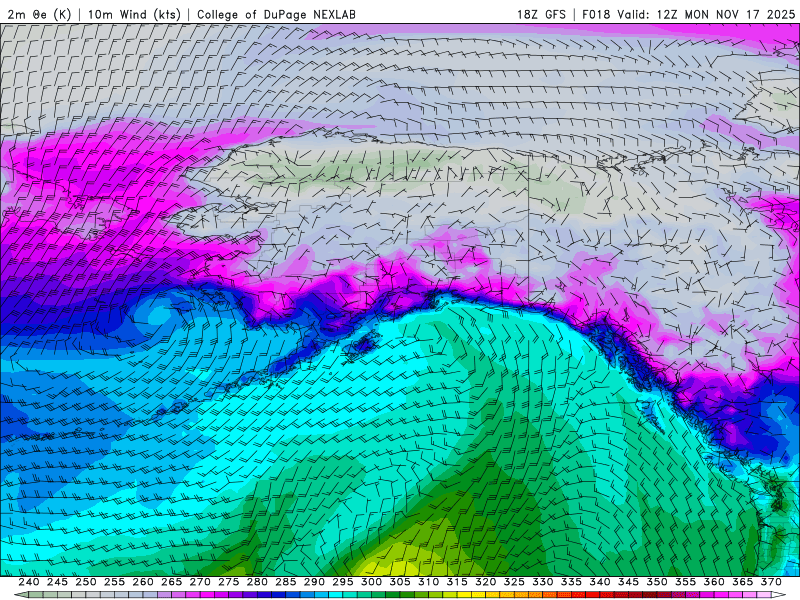800x600 pixels.
Task: Click the 255 value on color scale
Action: coord(114,582)
